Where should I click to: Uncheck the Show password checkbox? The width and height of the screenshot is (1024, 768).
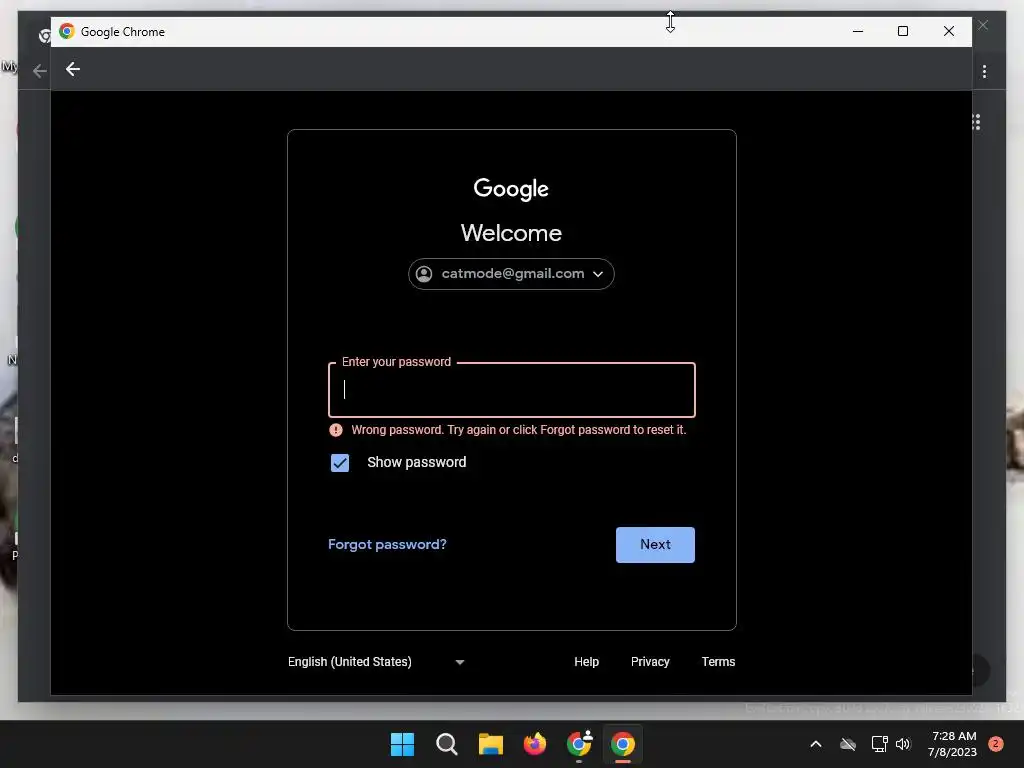click(340, 463)
